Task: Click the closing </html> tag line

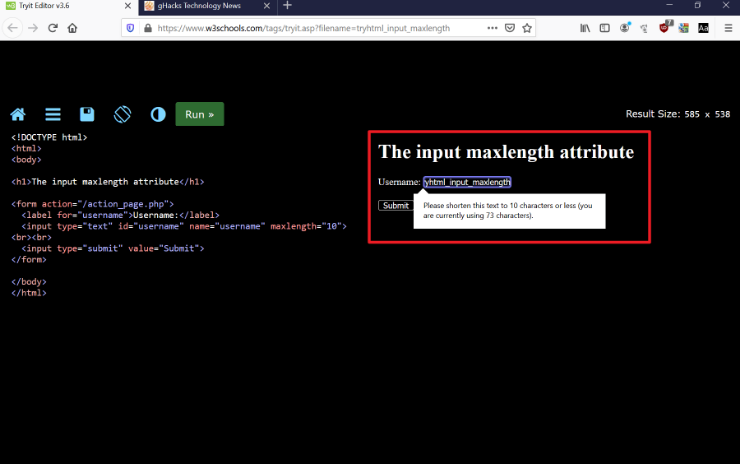Action: 29,293
